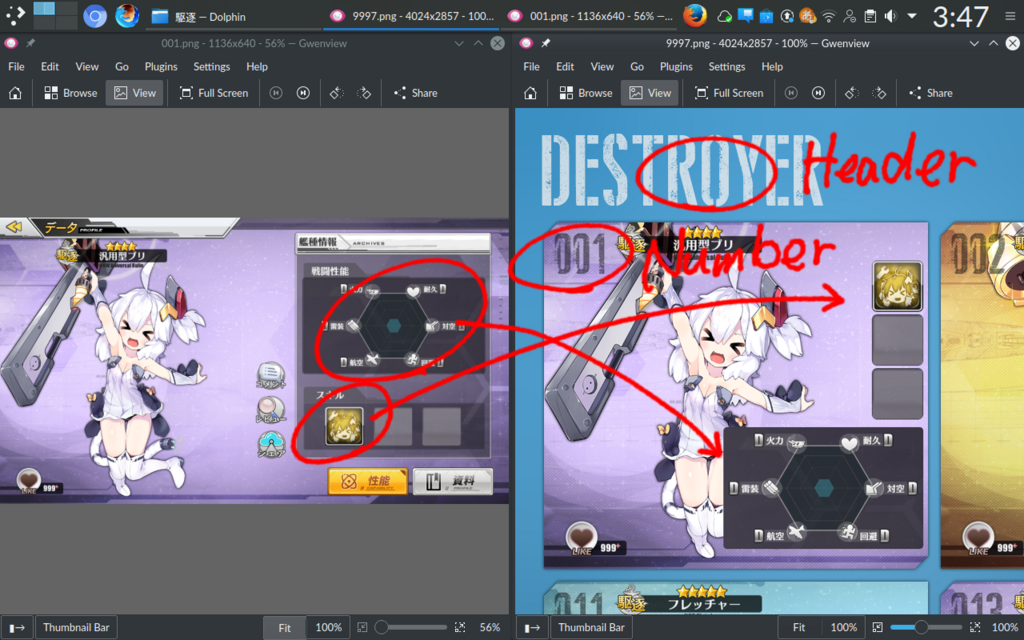Click zoom slider in 001.png window
Viewport: 1024px width, 640px height.
pyautogui.click(x=413, y=628)
